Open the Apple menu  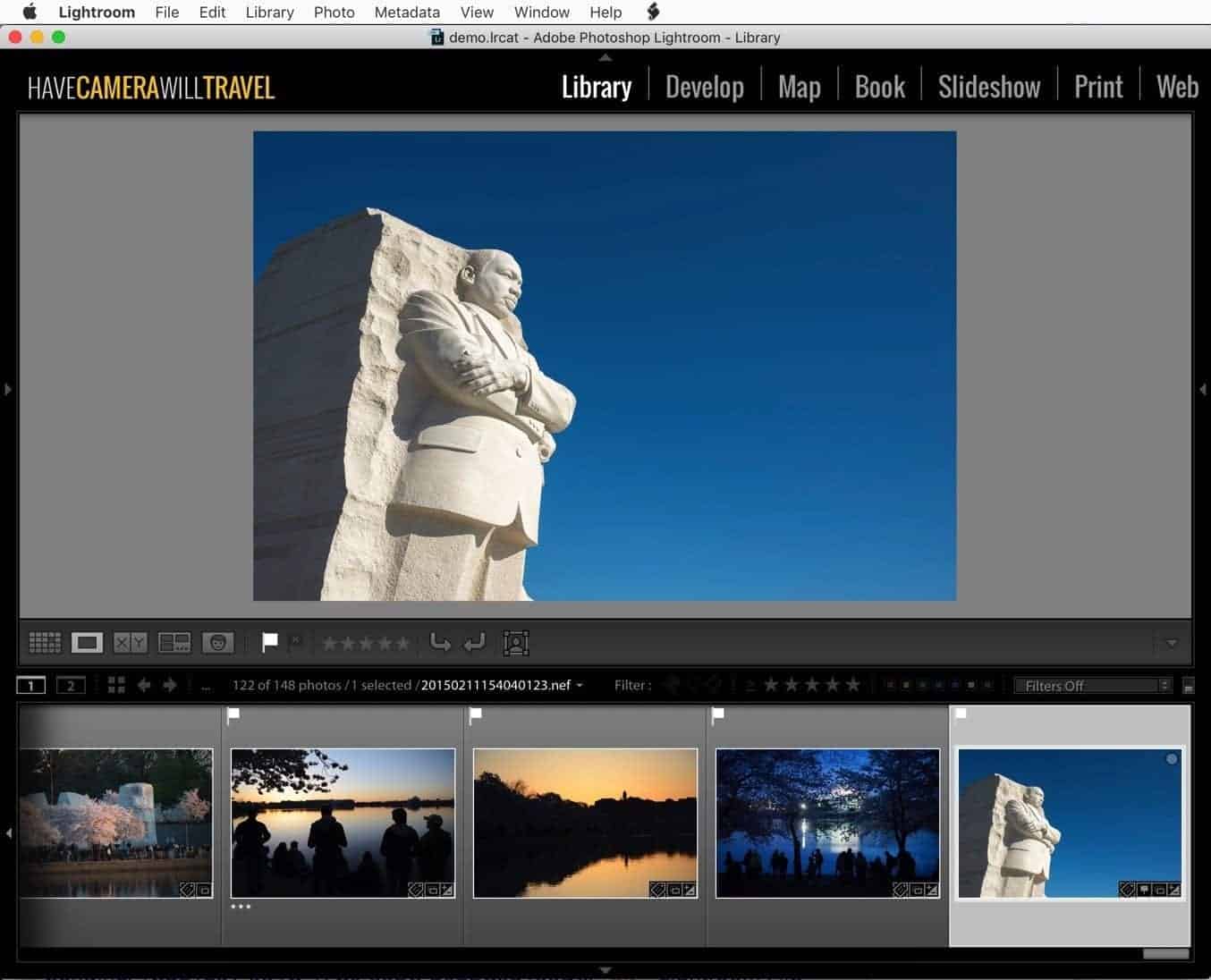(x=30, y=13)
